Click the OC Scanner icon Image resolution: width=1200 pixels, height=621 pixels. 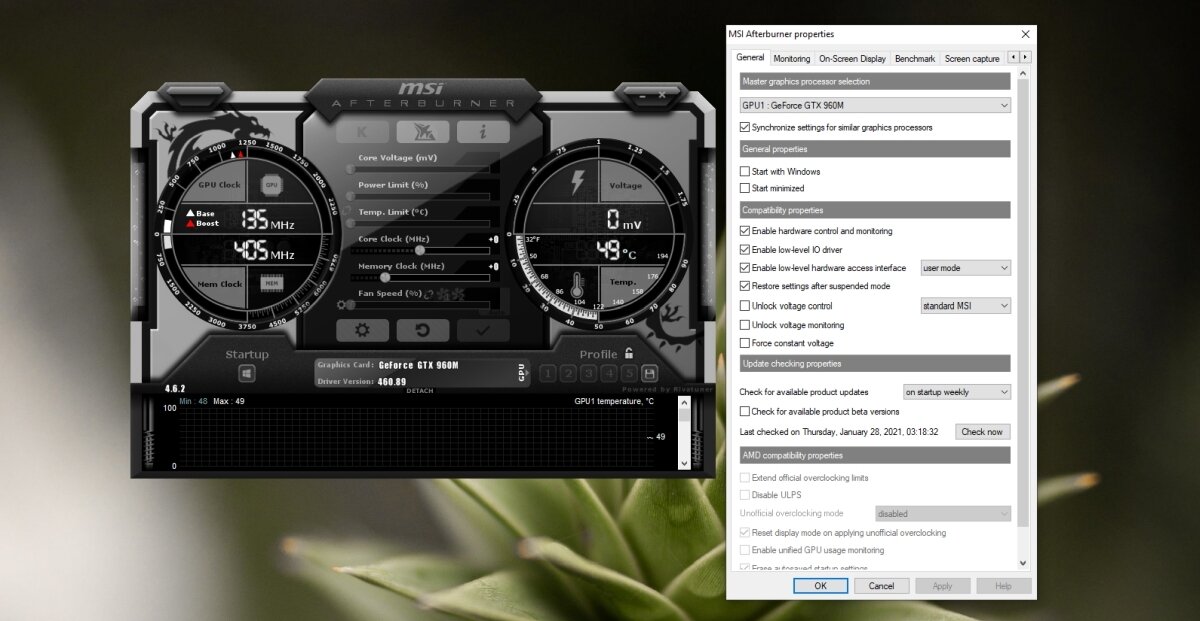[x=423, y=132]
